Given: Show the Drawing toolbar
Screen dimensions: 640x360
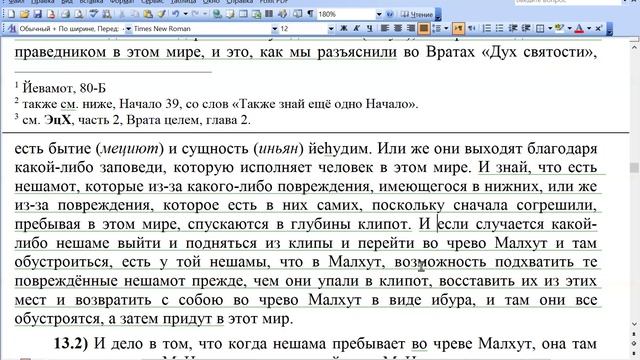Looking at the screenshot, I should (x=282, y=14).
